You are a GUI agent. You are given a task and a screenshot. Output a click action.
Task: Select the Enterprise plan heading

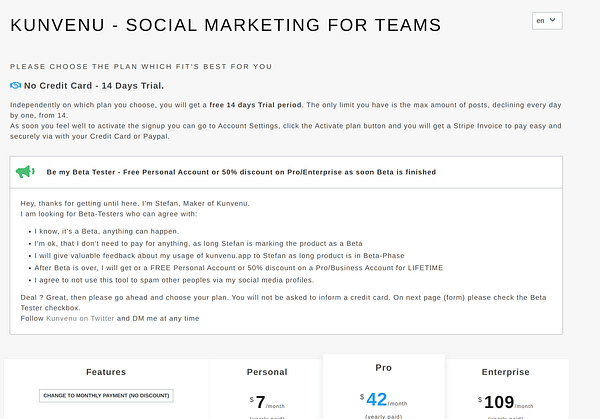[505, 372]
